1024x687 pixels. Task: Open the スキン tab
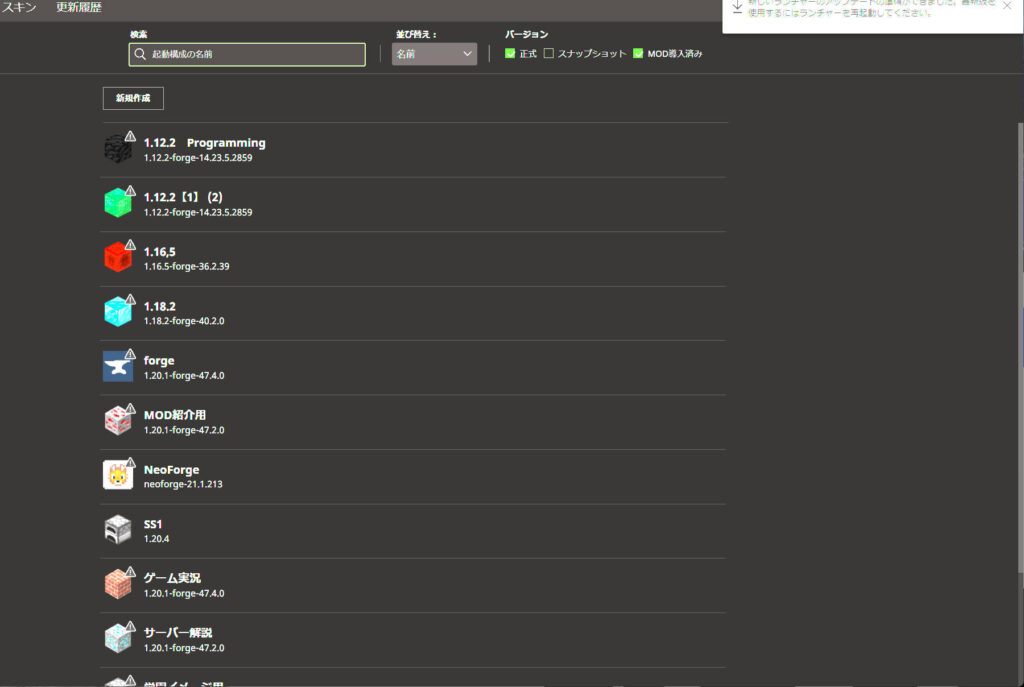click(x=19, y=7)
